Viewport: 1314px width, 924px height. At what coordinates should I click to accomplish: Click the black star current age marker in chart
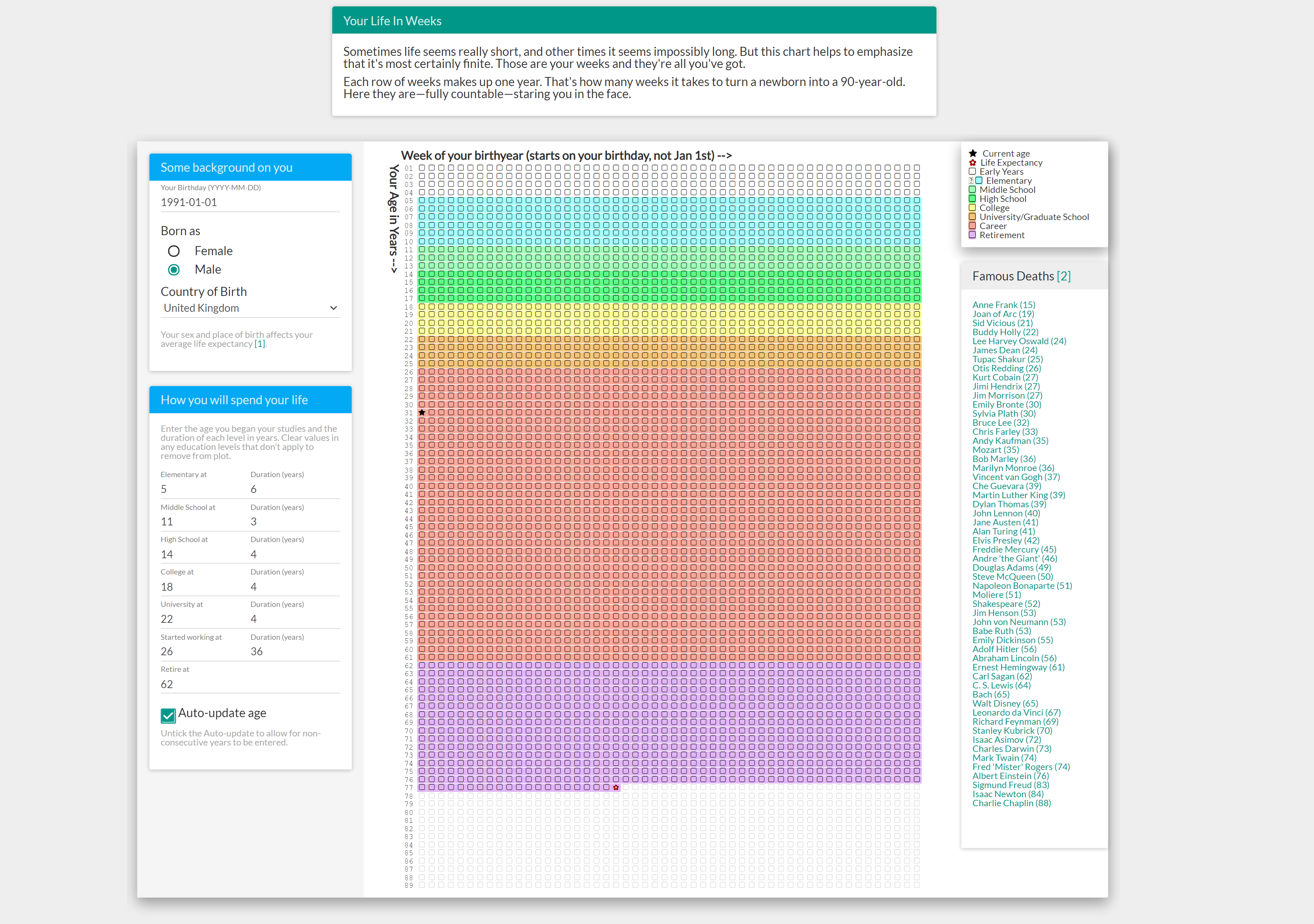point(422,413)
